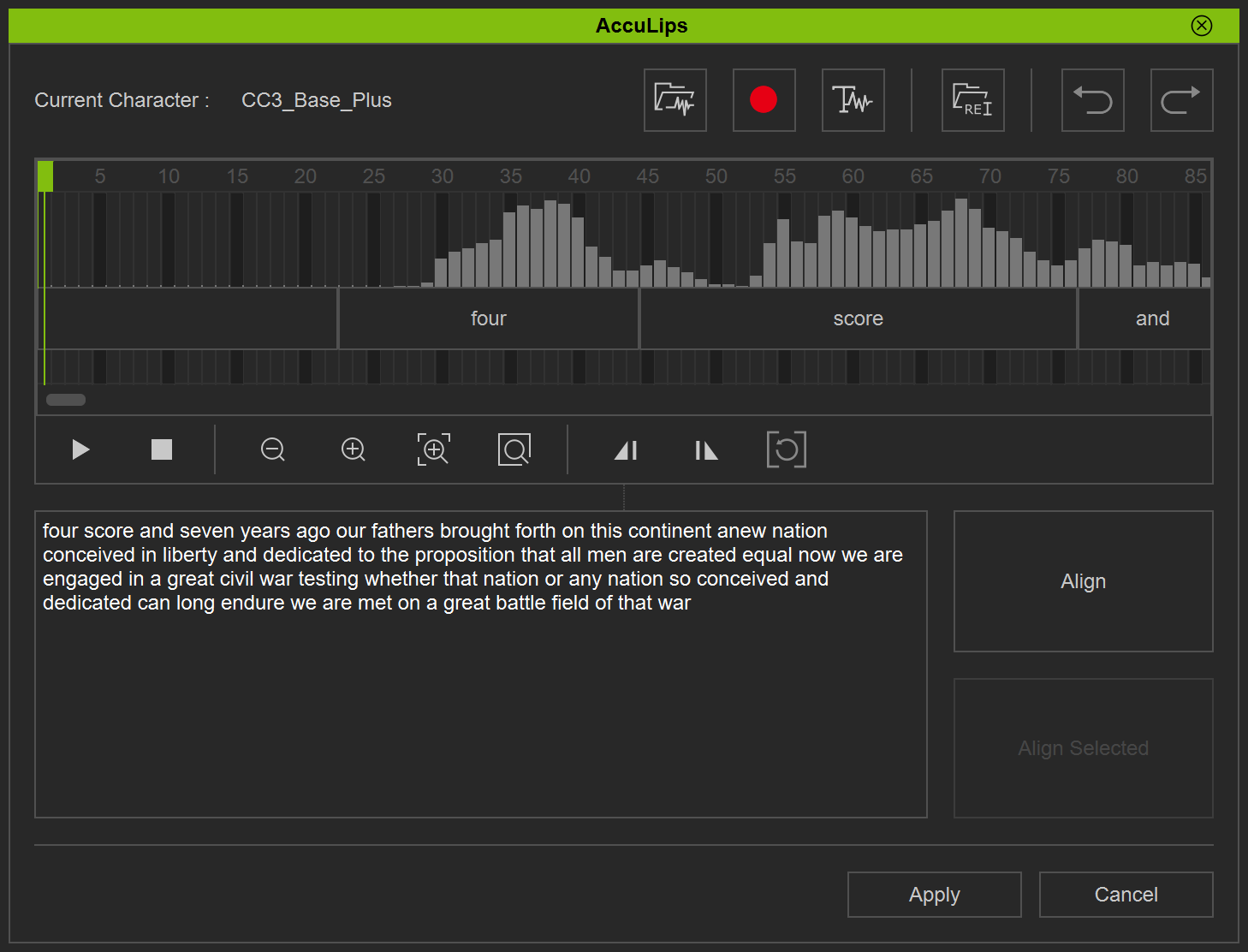Select the word block 'four'
Viewport: 1248px width, 952px height.
[x=489, y=318]
